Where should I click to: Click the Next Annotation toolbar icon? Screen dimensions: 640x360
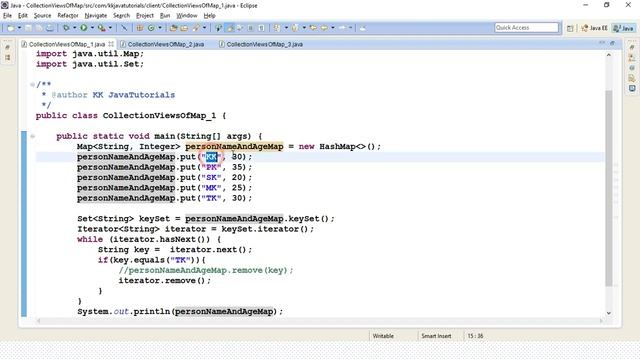(277, 28)
